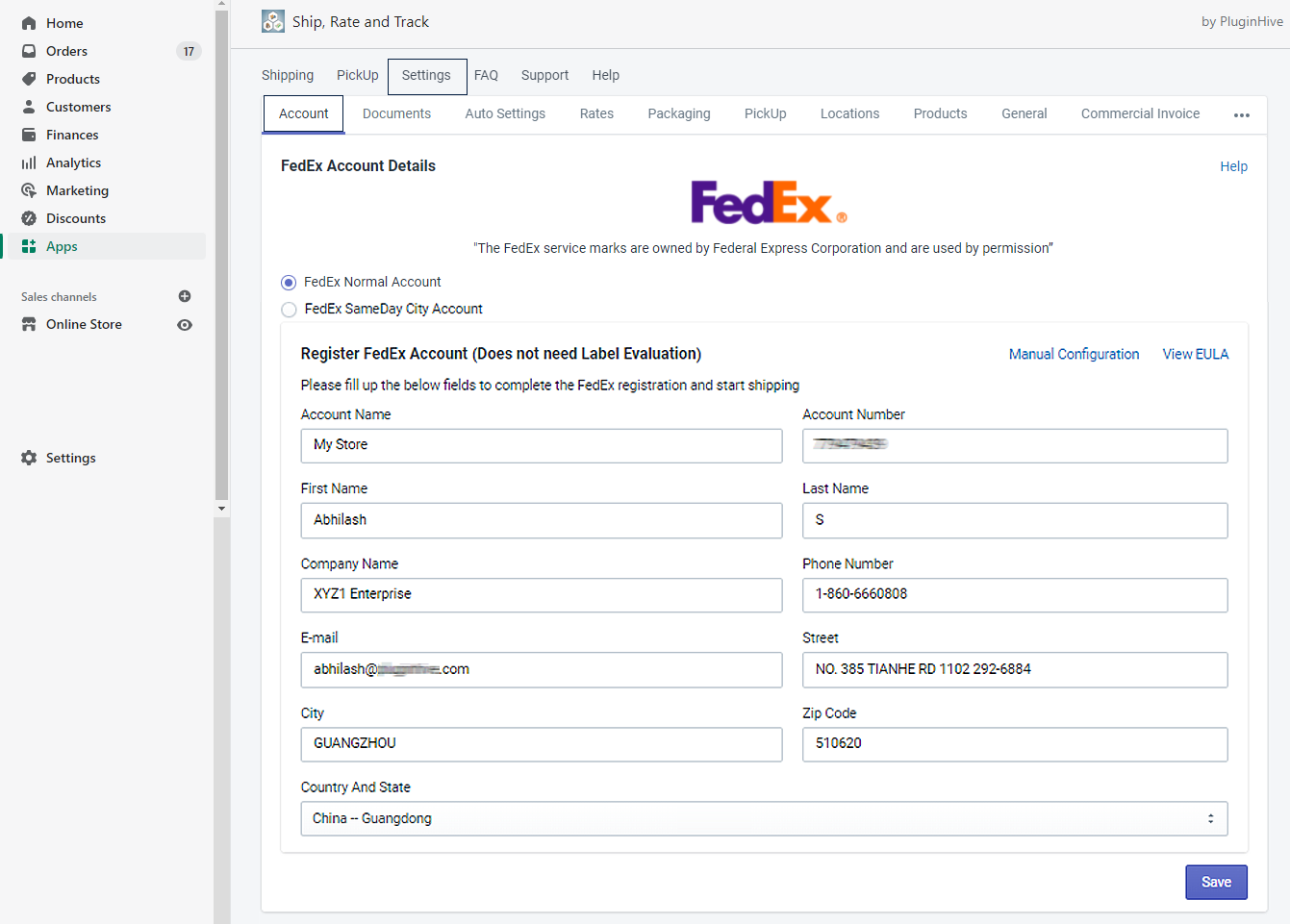Open the View EULA link
Screen dimensions: 1290x924
[1195, 354]
